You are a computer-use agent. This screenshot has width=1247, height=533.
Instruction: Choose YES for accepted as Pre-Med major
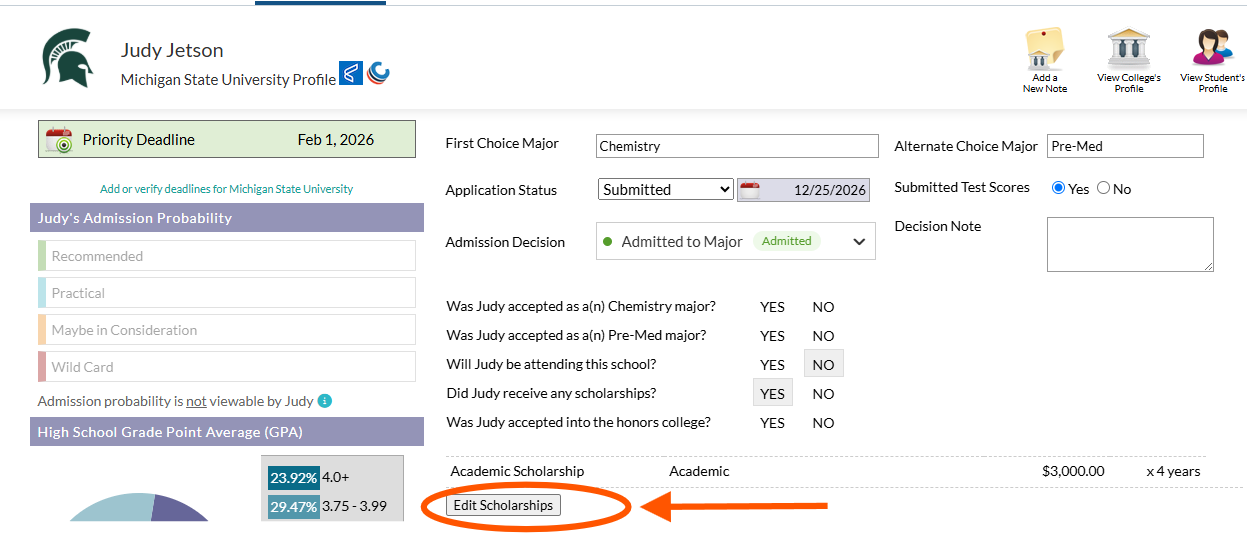772,336
